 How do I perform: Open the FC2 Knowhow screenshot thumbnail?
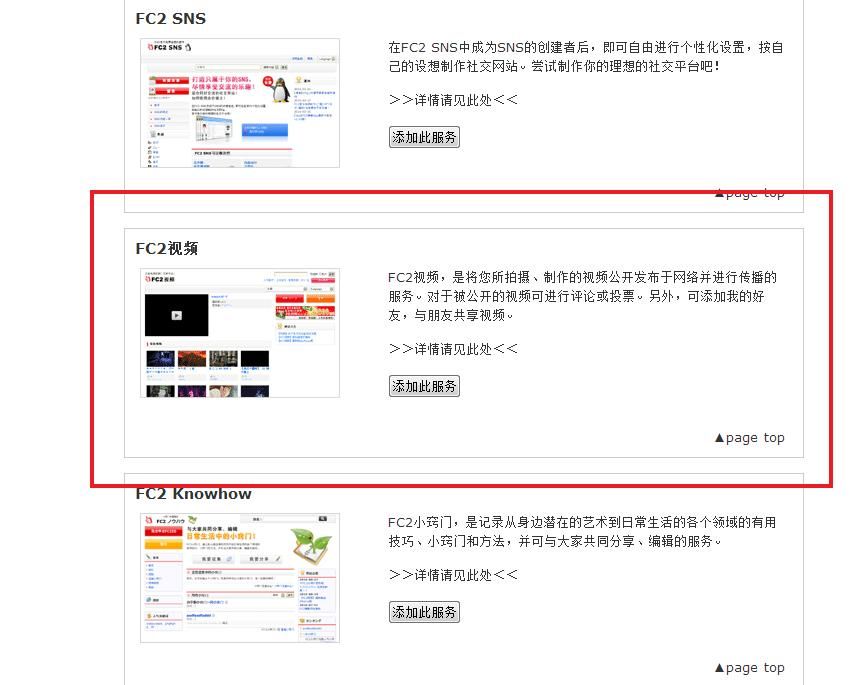click(x=240, y=578)
